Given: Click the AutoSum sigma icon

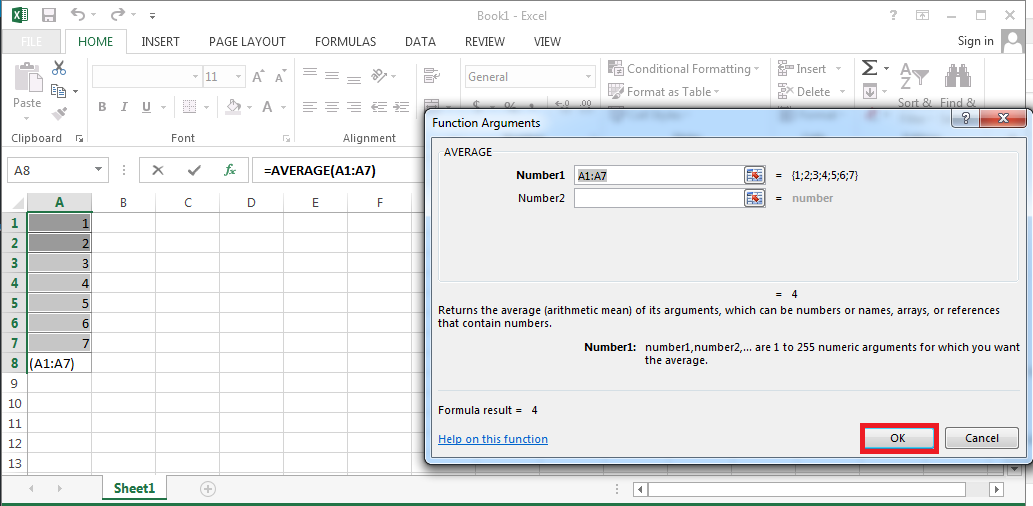Looking at the screenshot, I should [870, 67].
